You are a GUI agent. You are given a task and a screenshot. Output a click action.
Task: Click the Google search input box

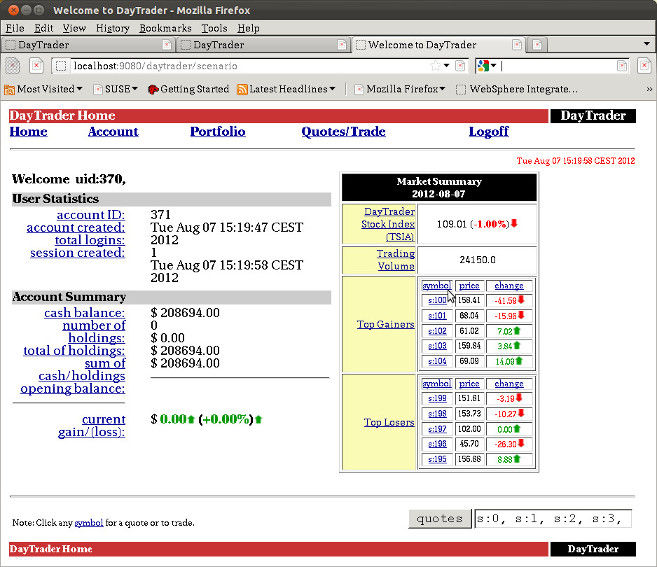557,66
